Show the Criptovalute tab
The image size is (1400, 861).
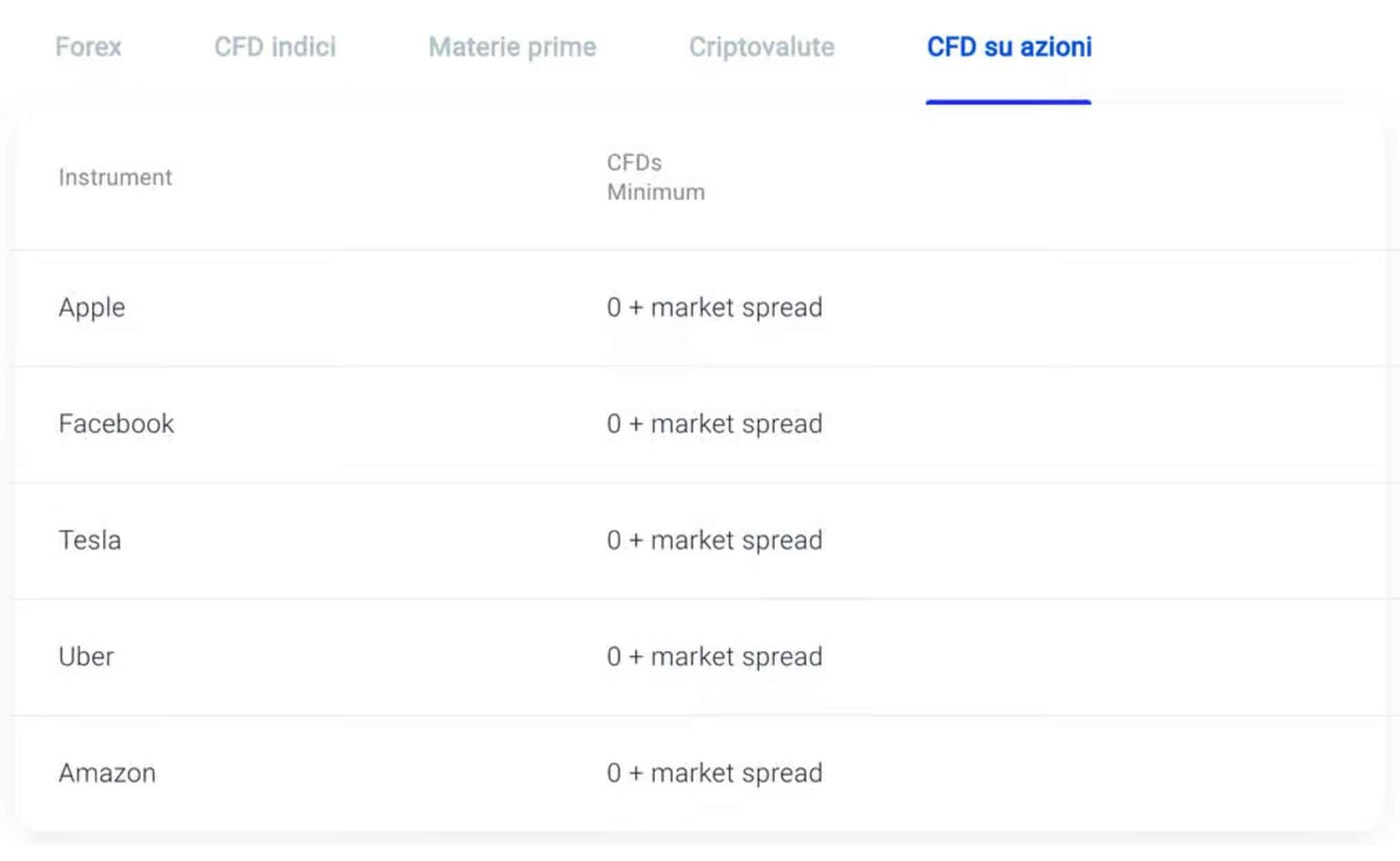click(x=761, y=47)
